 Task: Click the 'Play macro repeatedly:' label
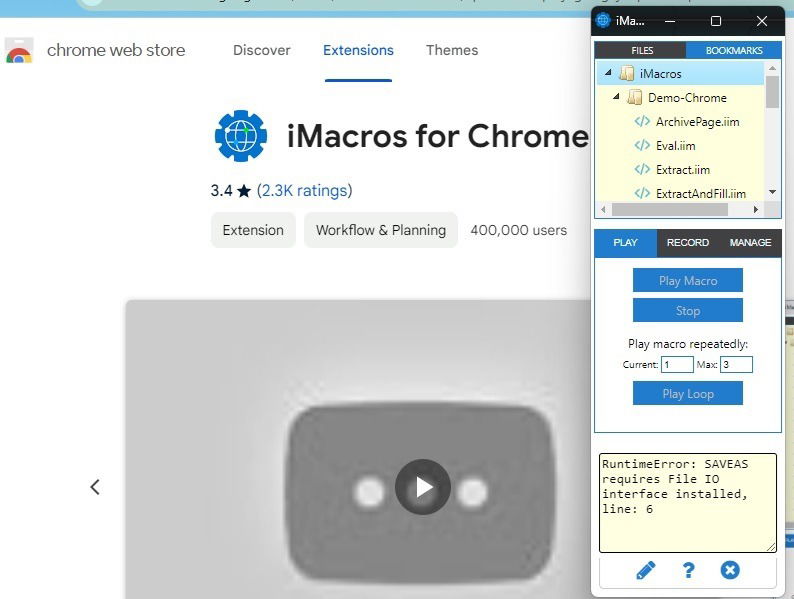pyautogui.click(x=688, y=344)
